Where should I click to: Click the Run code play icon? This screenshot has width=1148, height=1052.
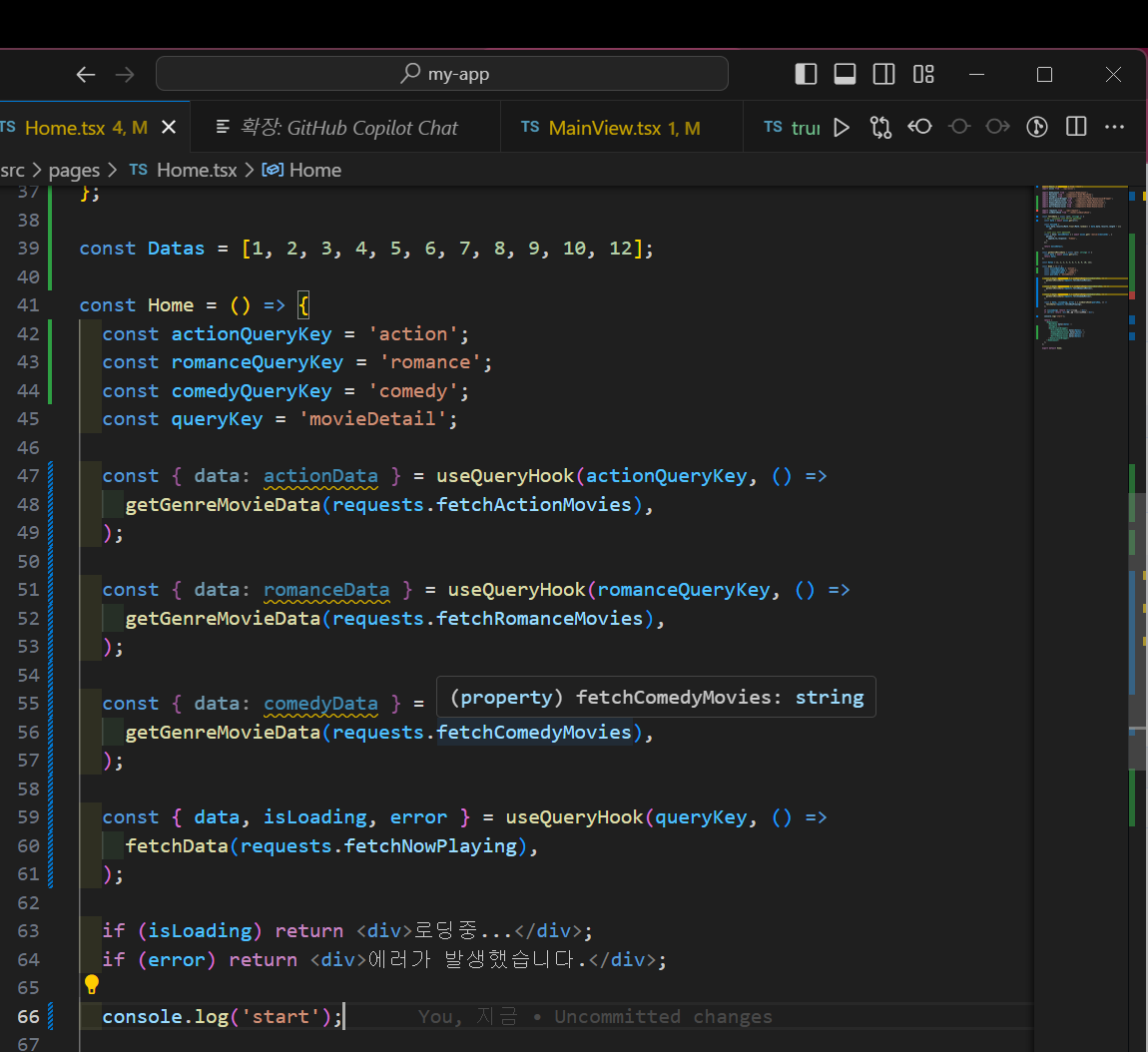click(842, 127)
